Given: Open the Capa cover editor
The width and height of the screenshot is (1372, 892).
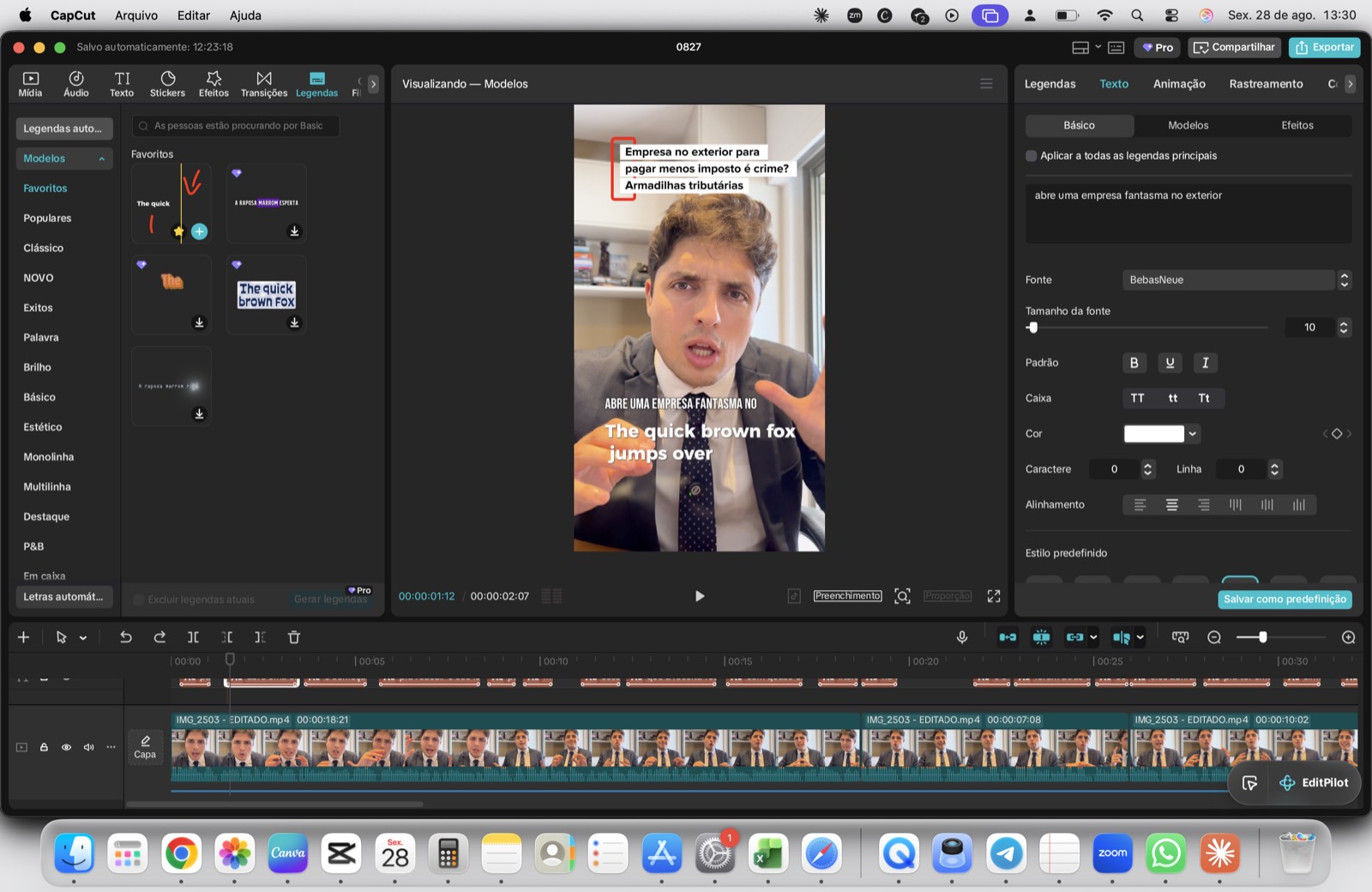Looking at the screenshot, I should [145, 746].
